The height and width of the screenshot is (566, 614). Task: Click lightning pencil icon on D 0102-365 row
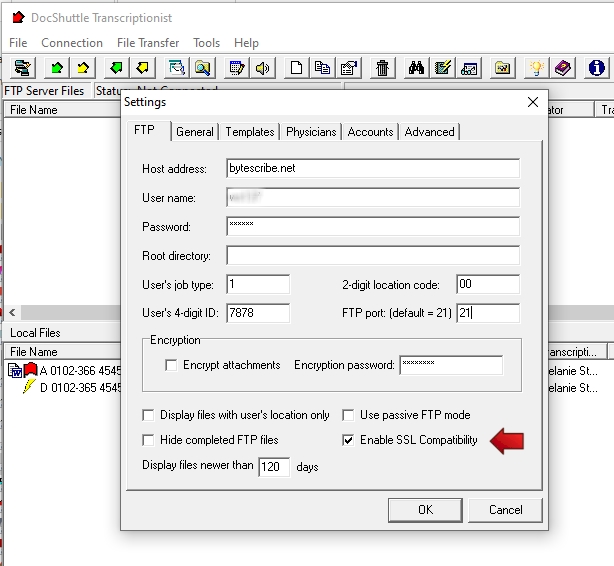tap(29, 387)
